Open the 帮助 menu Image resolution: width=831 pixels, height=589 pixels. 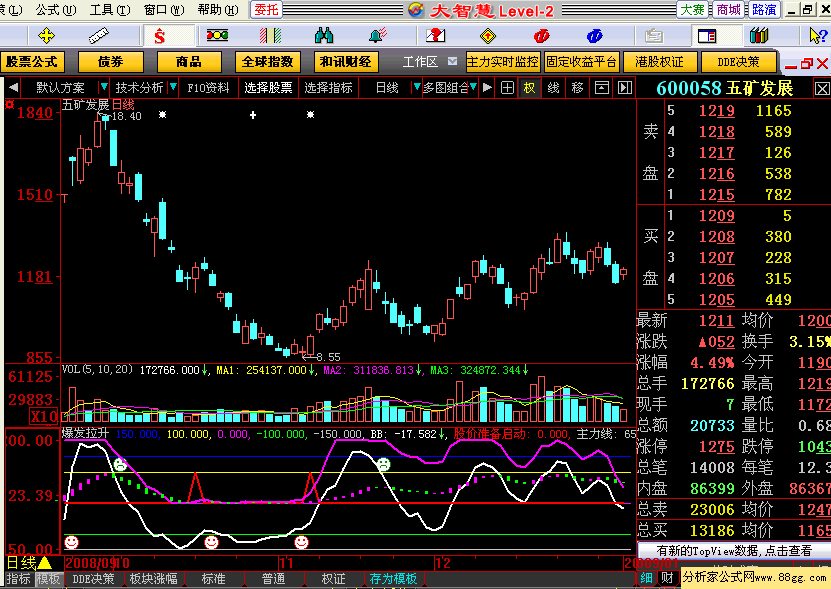point(218,10)
